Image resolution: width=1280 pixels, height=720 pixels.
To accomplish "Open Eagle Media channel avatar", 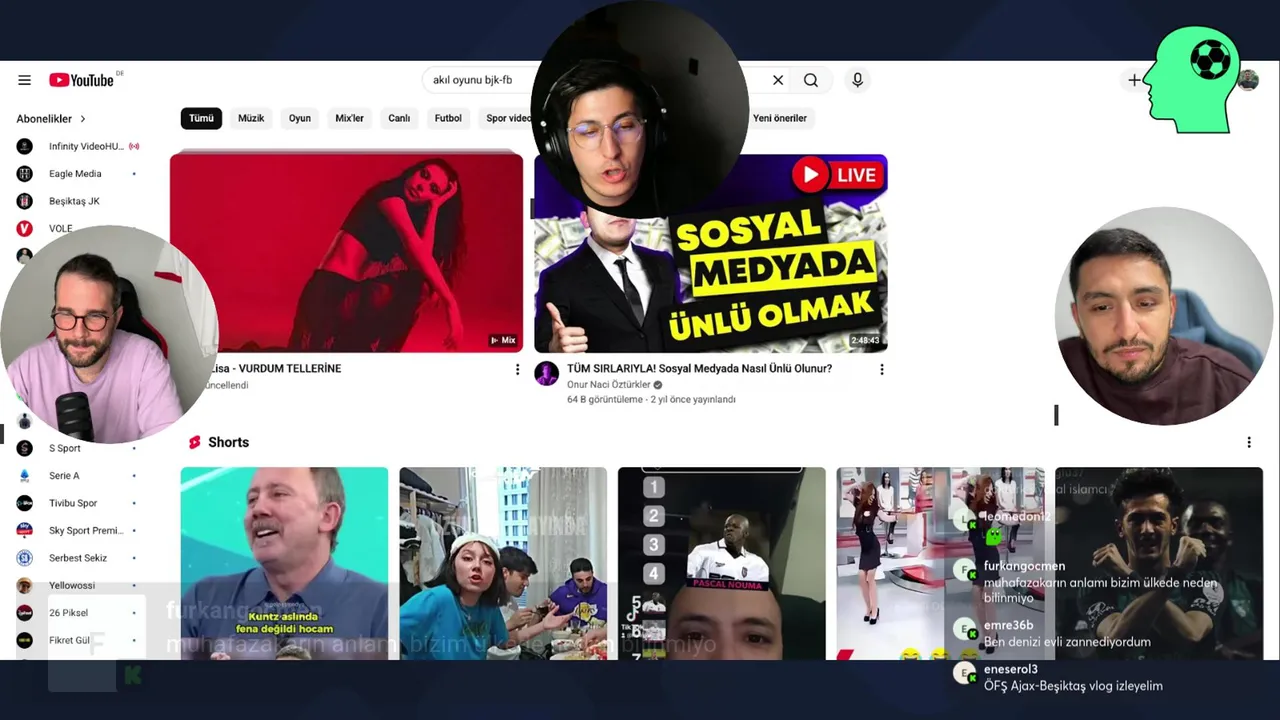I will pyautogui.click(x=25, y=173).
